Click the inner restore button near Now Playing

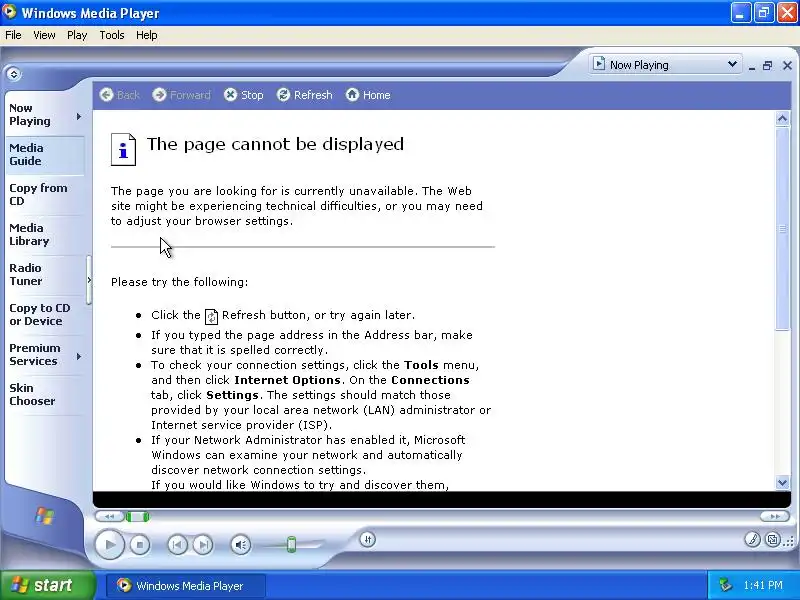coord(767,65)
